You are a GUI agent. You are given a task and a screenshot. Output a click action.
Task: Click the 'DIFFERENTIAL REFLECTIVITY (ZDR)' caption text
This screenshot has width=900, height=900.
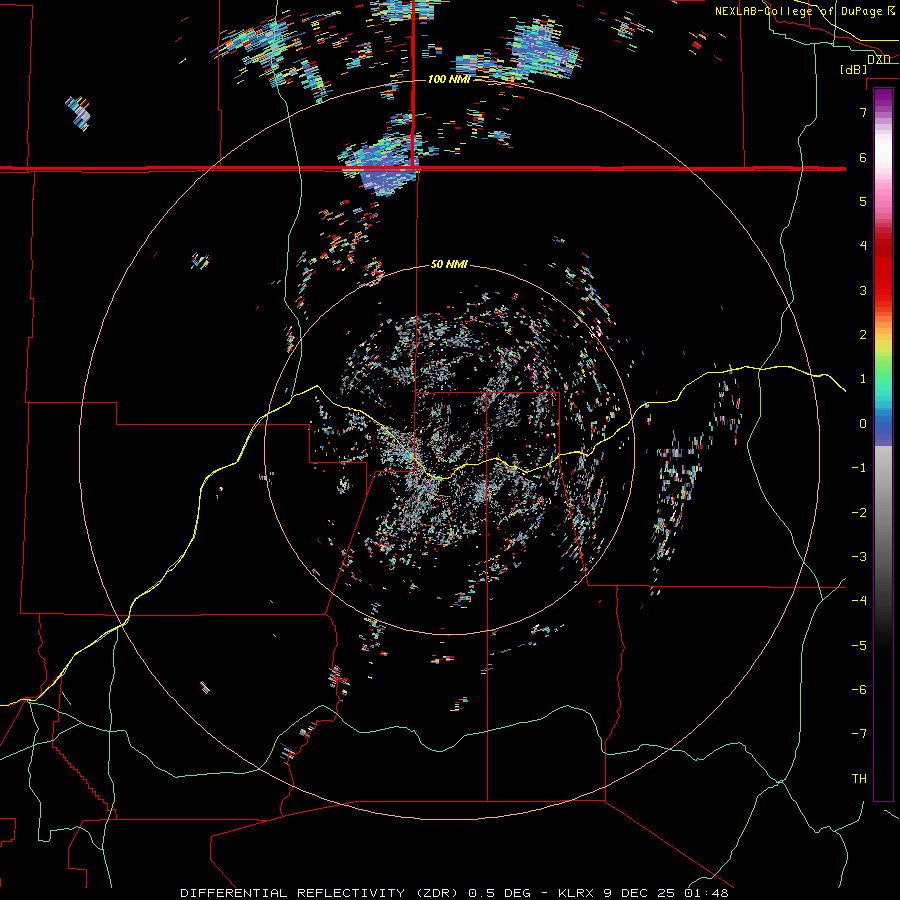click(x=320, y=893)
